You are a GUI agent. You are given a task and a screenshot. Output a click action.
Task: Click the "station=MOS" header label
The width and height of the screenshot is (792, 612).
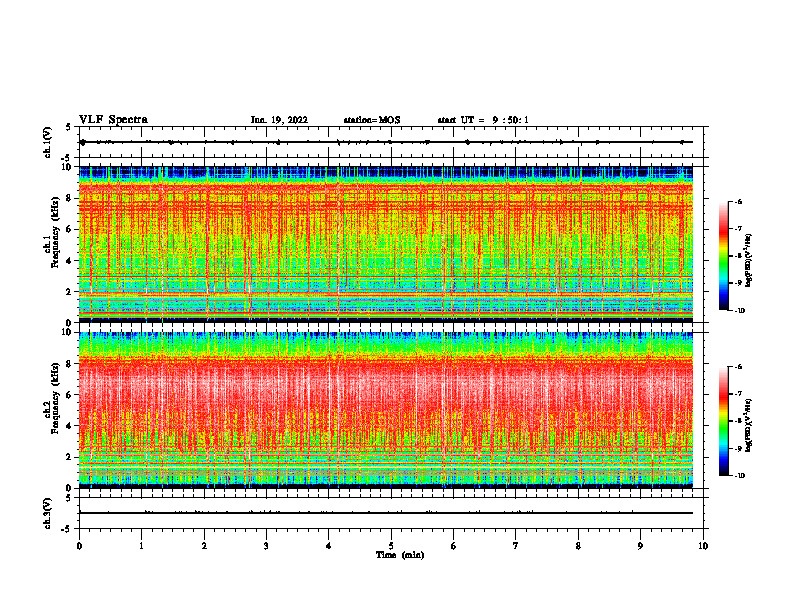(372, 120)
